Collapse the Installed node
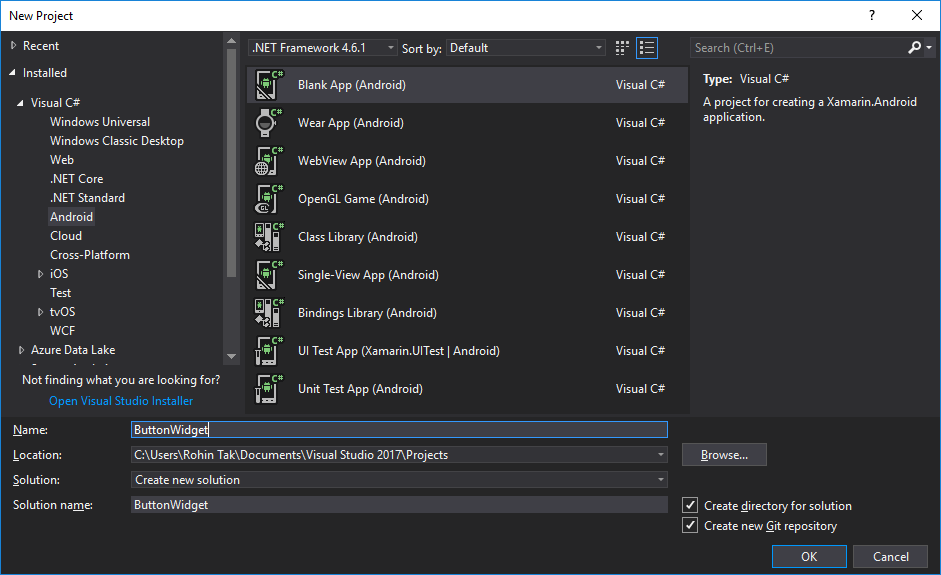The width and height of the screenshot is (941, 575). pos(13,73)
